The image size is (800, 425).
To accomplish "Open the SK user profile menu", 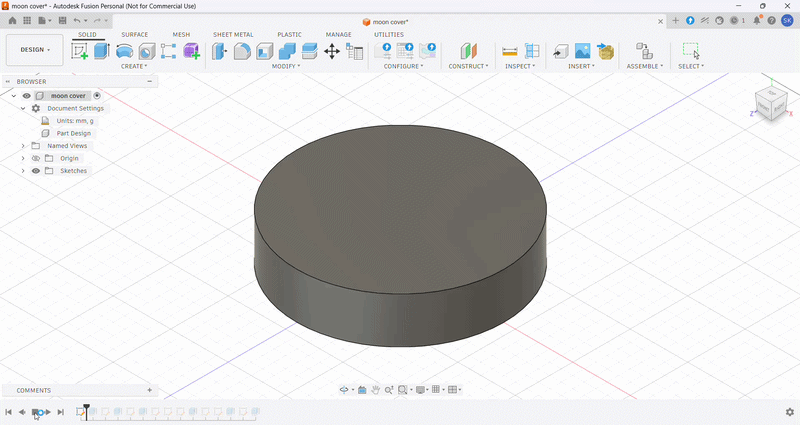I will [787, 20].
